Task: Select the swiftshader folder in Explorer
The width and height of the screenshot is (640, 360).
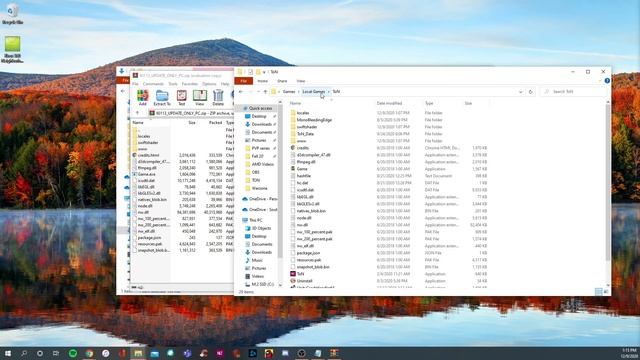Action: [307, 127]
